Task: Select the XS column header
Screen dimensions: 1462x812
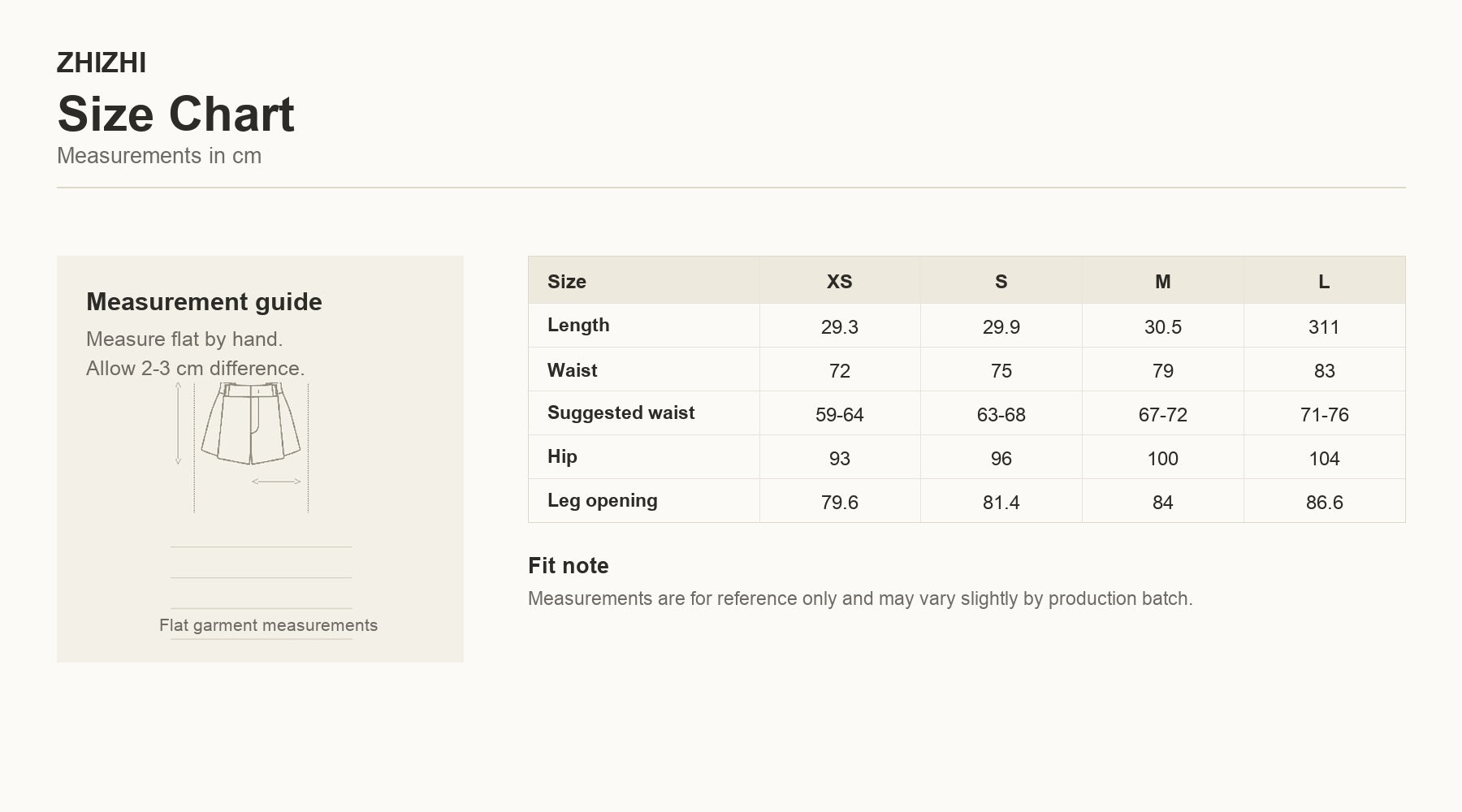Action: tap(839, 281)
